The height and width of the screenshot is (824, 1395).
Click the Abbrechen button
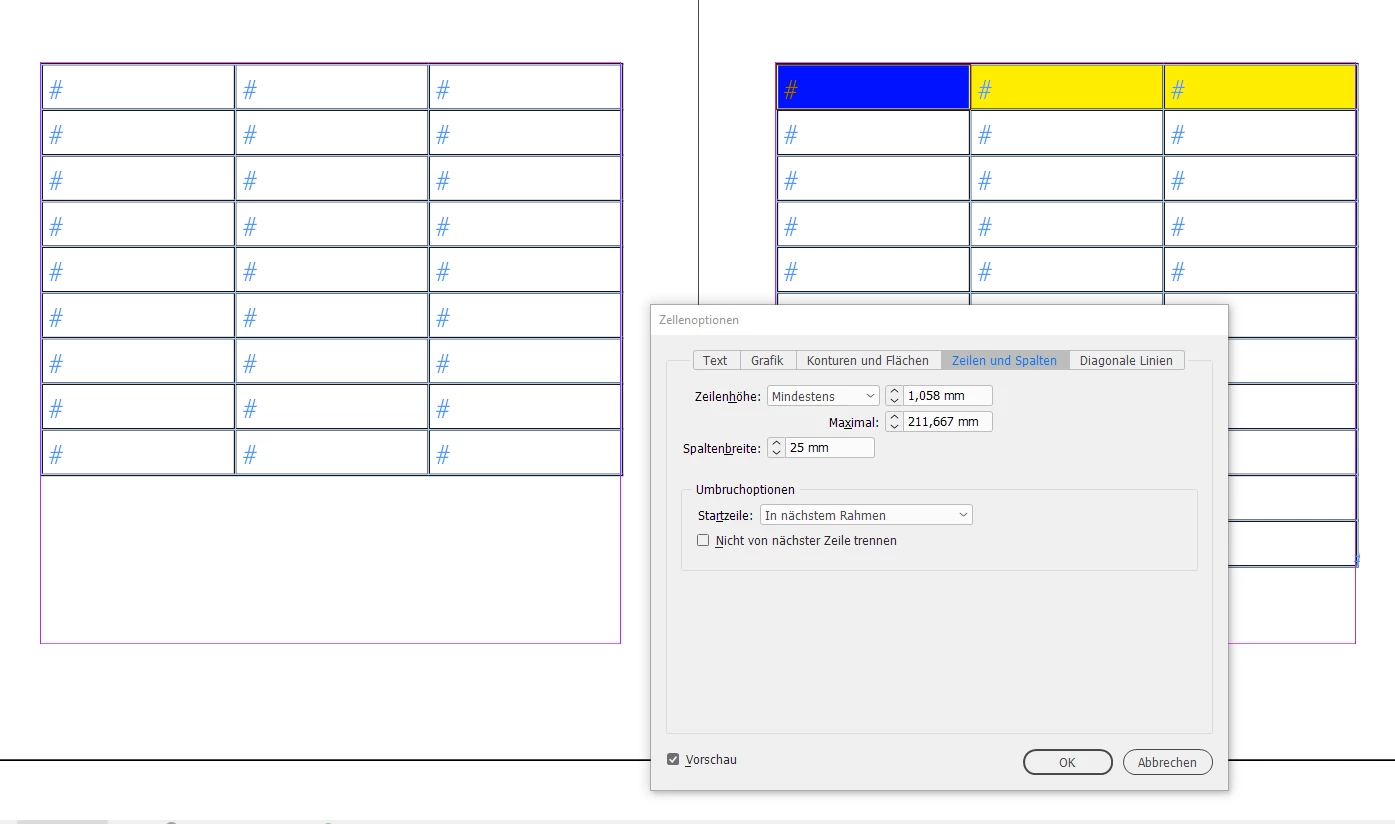[x=1167, y=762]
